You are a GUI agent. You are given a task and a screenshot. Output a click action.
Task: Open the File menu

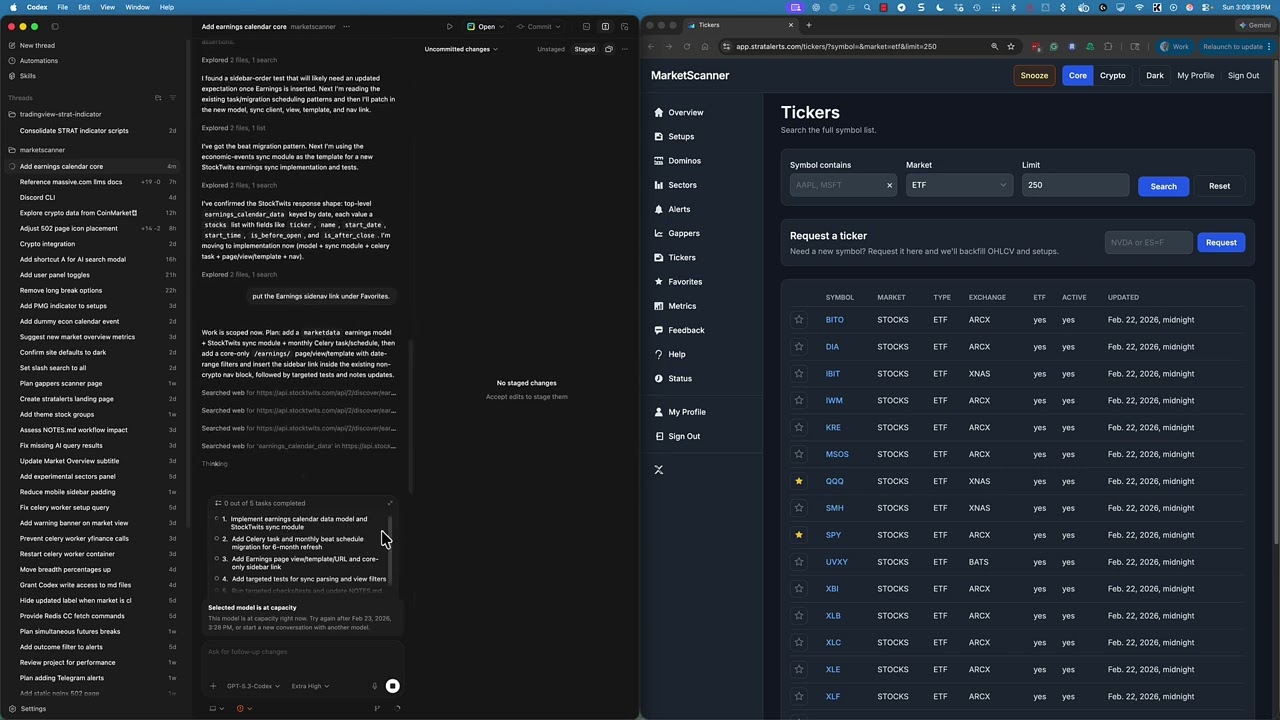tap(62, 7)
